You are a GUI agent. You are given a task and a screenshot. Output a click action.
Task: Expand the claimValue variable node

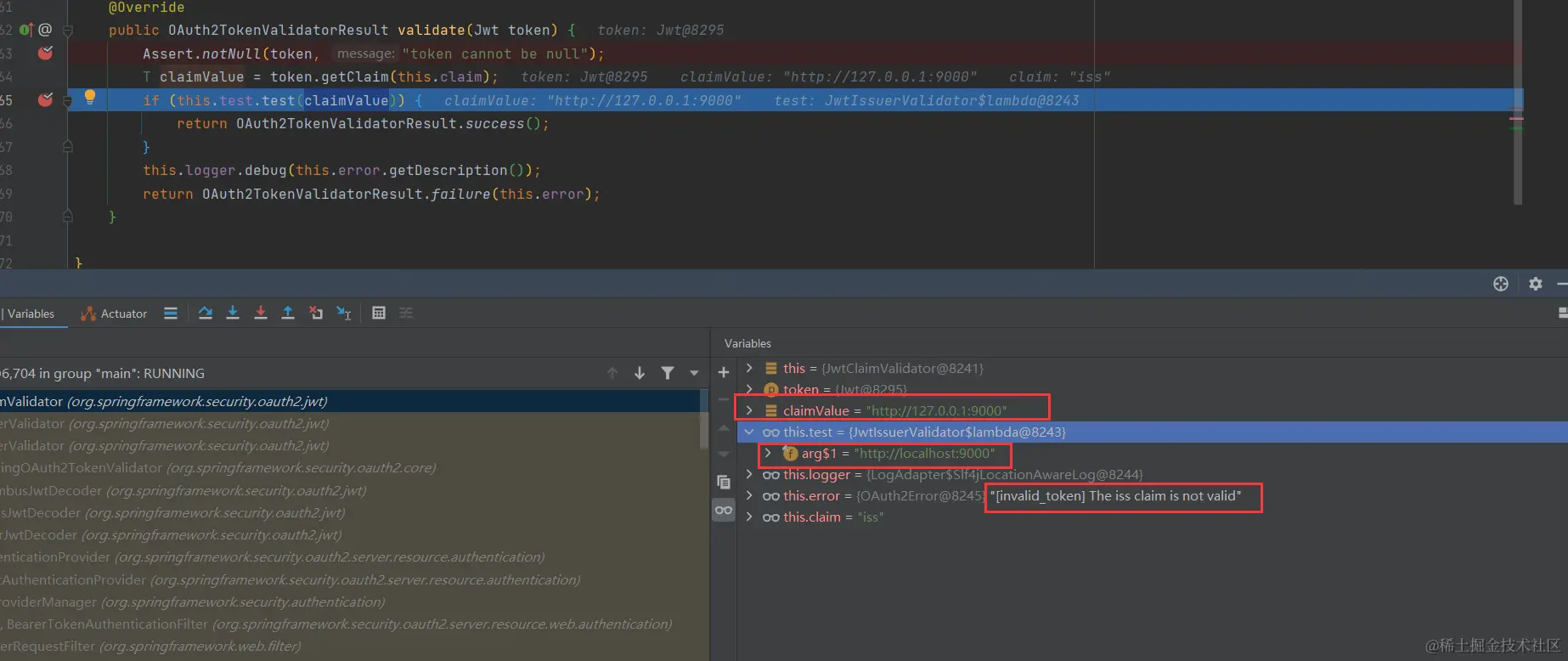749,410
